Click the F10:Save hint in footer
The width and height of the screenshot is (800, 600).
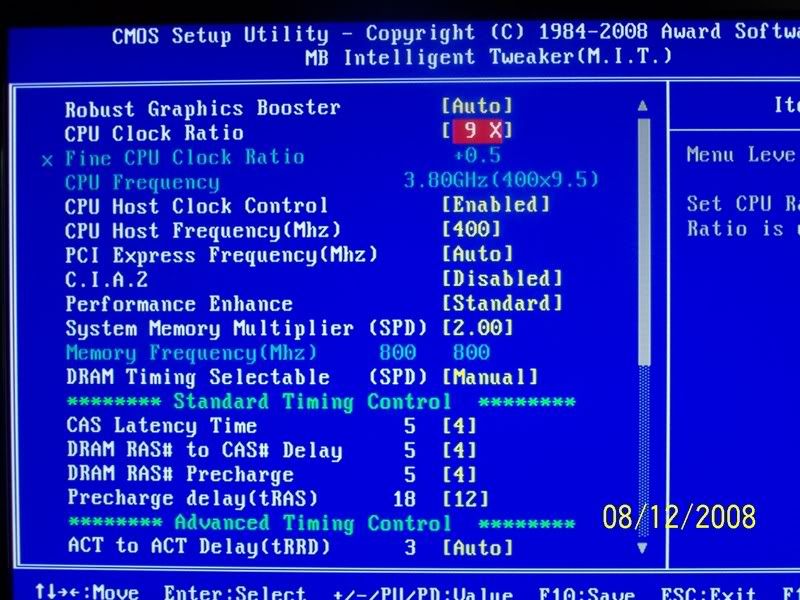(x=587, y=593)
